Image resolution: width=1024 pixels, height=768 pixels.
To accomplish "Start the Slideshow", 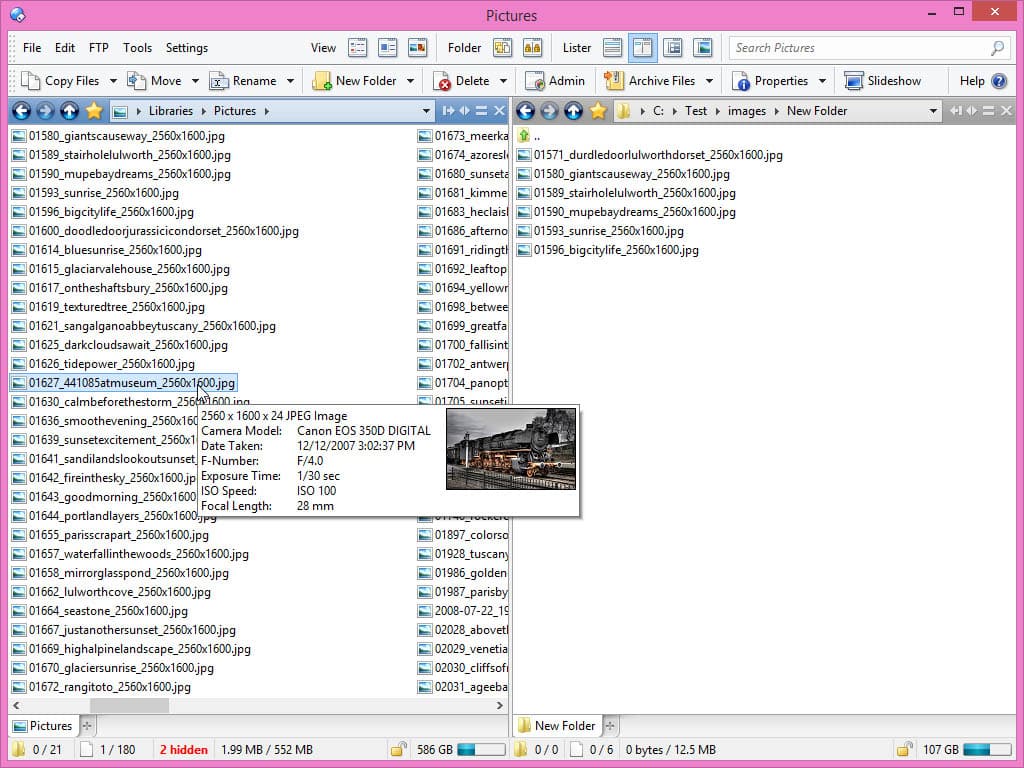I will [x=883, y=81].
